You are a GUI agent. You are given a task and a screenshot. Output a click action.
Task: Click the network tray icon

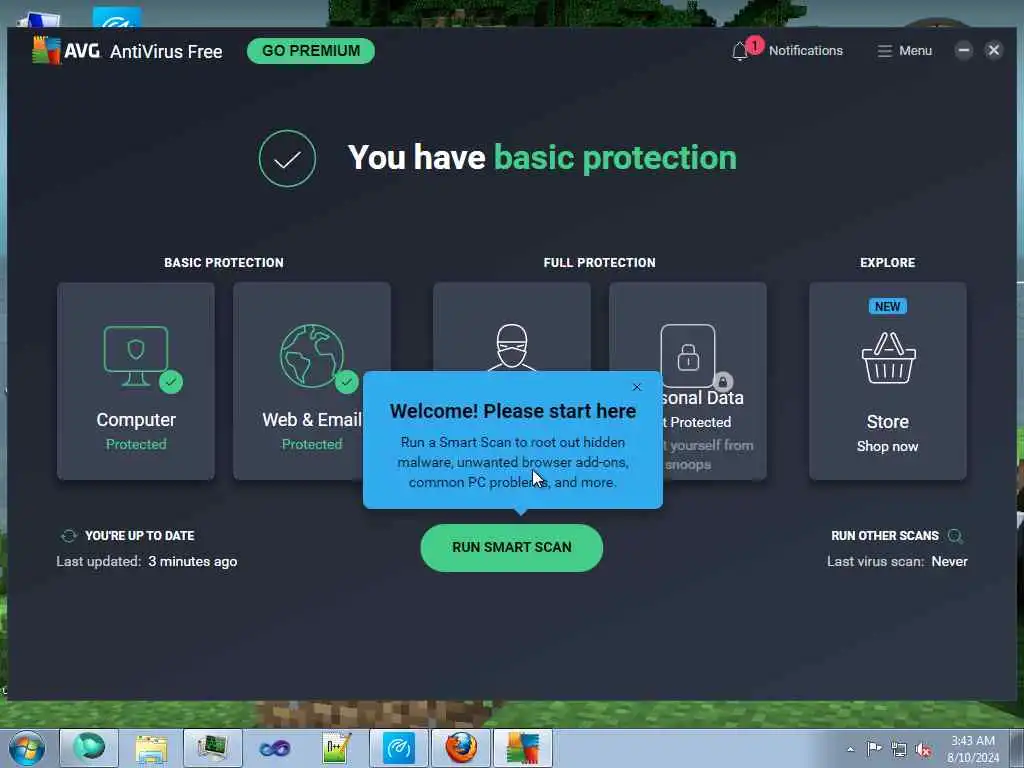899,750
